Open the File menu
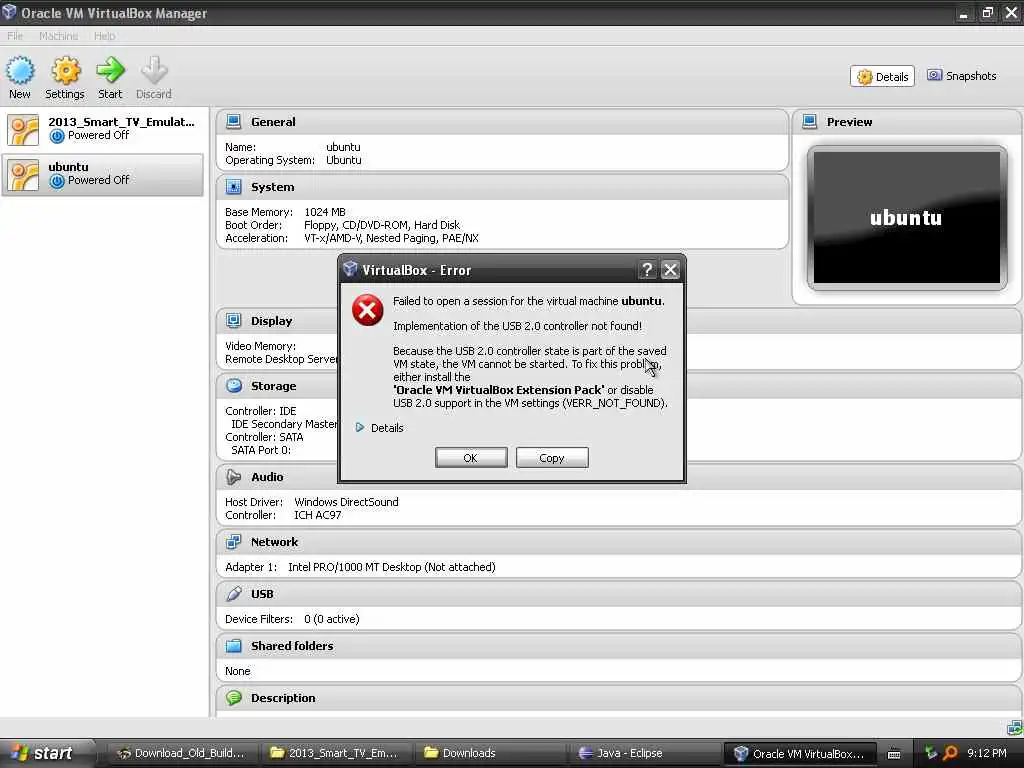The width and height of the screenshot is (1024, 768). [x=14, y=36]
